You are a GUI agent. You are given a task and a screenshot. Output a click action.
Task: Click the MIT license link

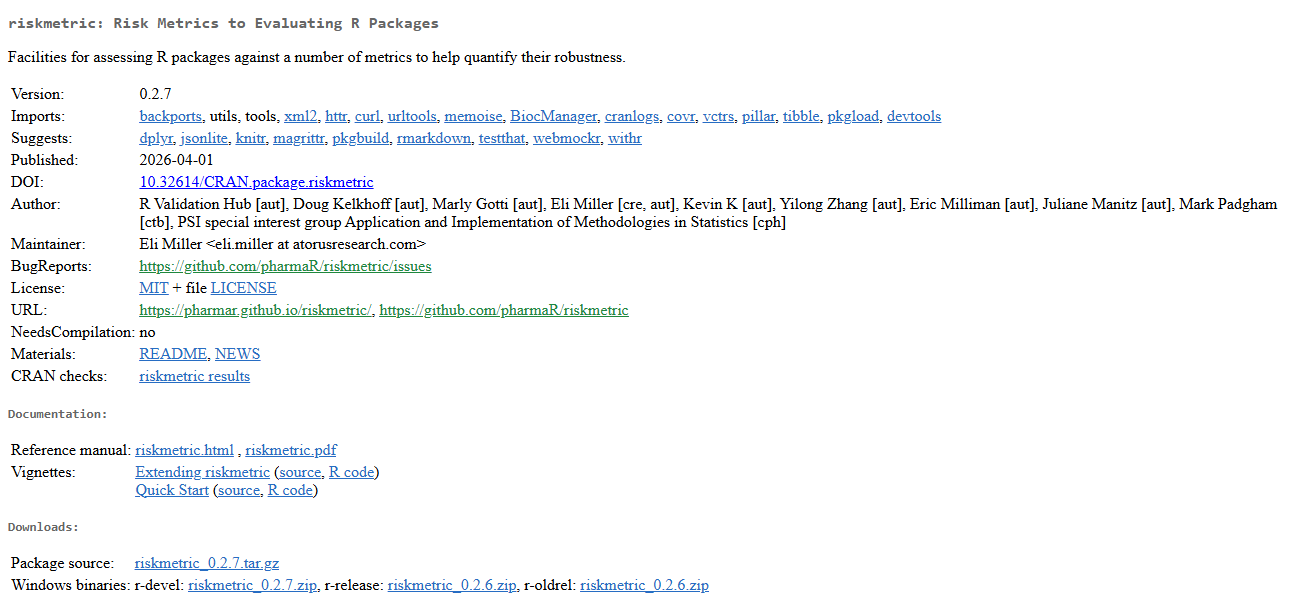point(154,288)
